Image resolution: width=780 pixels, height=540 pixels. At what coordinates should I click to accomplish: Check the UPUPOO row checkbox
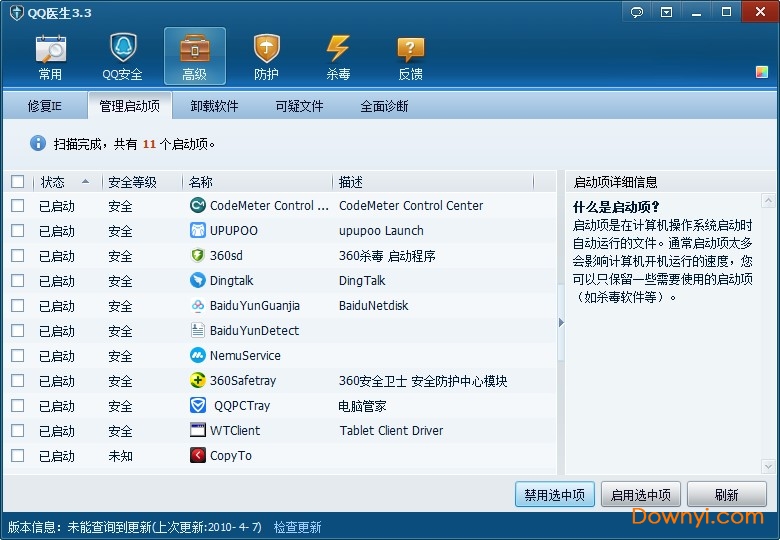pos(17,230)
